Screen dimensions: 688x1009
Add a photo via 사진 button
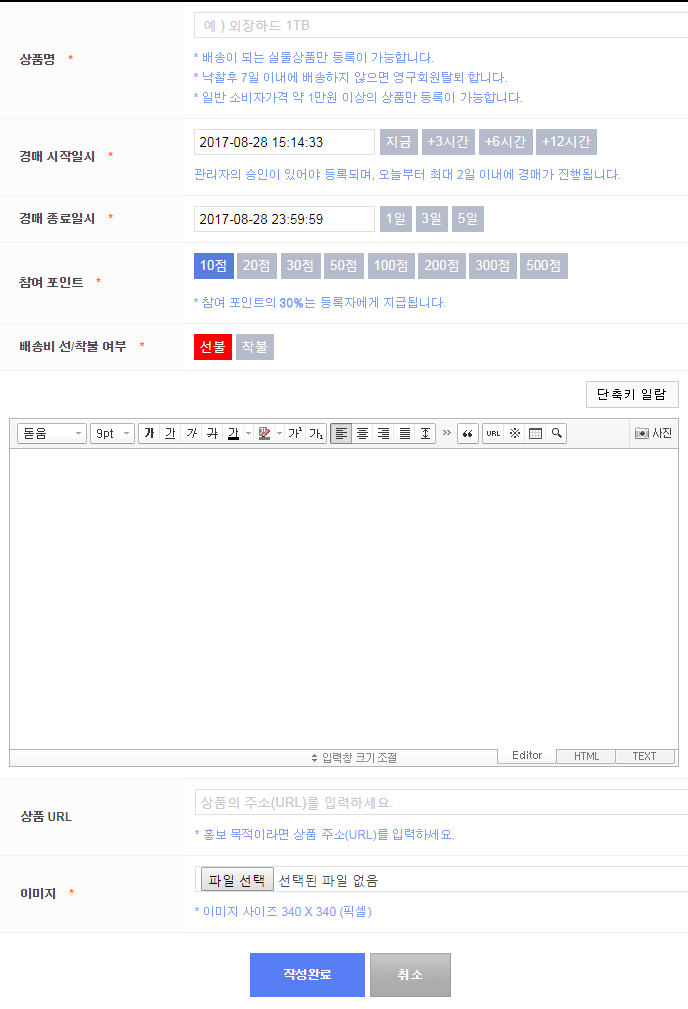coord(653,434)
